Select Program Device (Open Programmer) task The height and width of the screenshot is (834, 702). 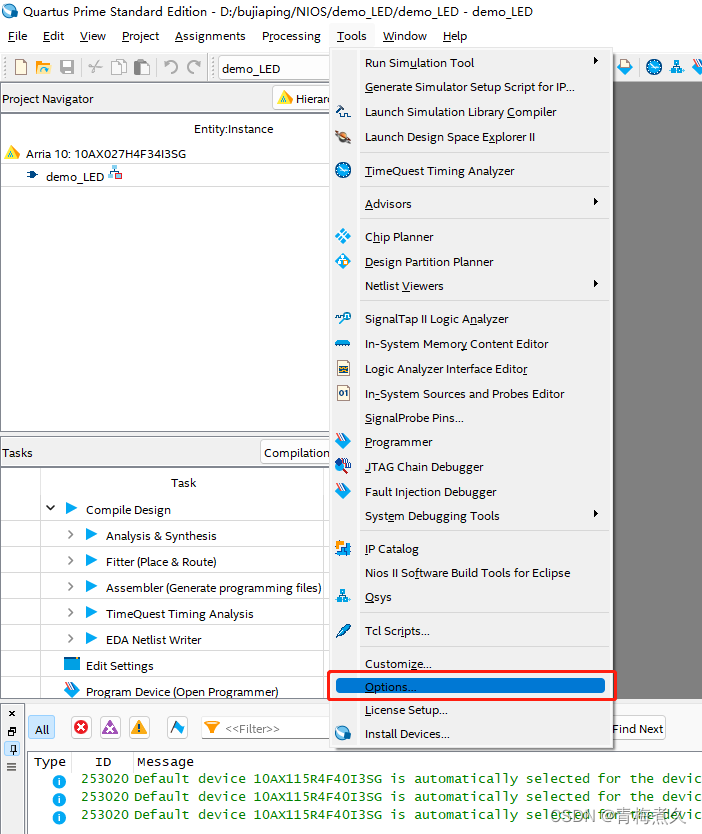182,691
